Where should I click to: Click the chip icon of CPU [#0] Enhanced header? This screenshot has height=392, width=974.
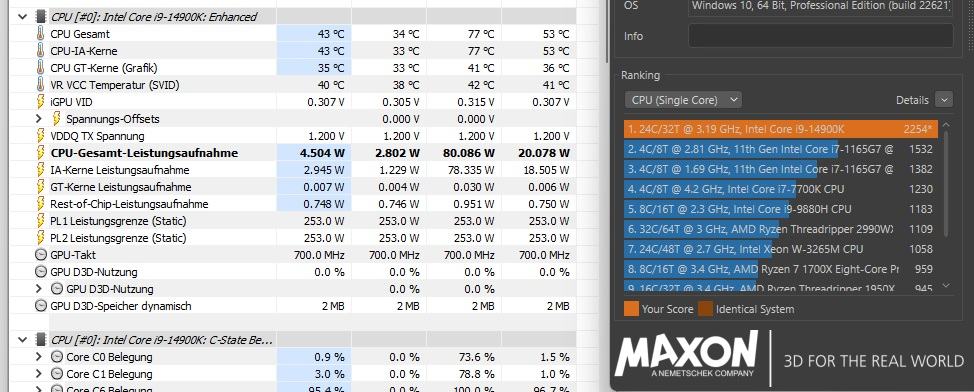(x=41, y=17)
